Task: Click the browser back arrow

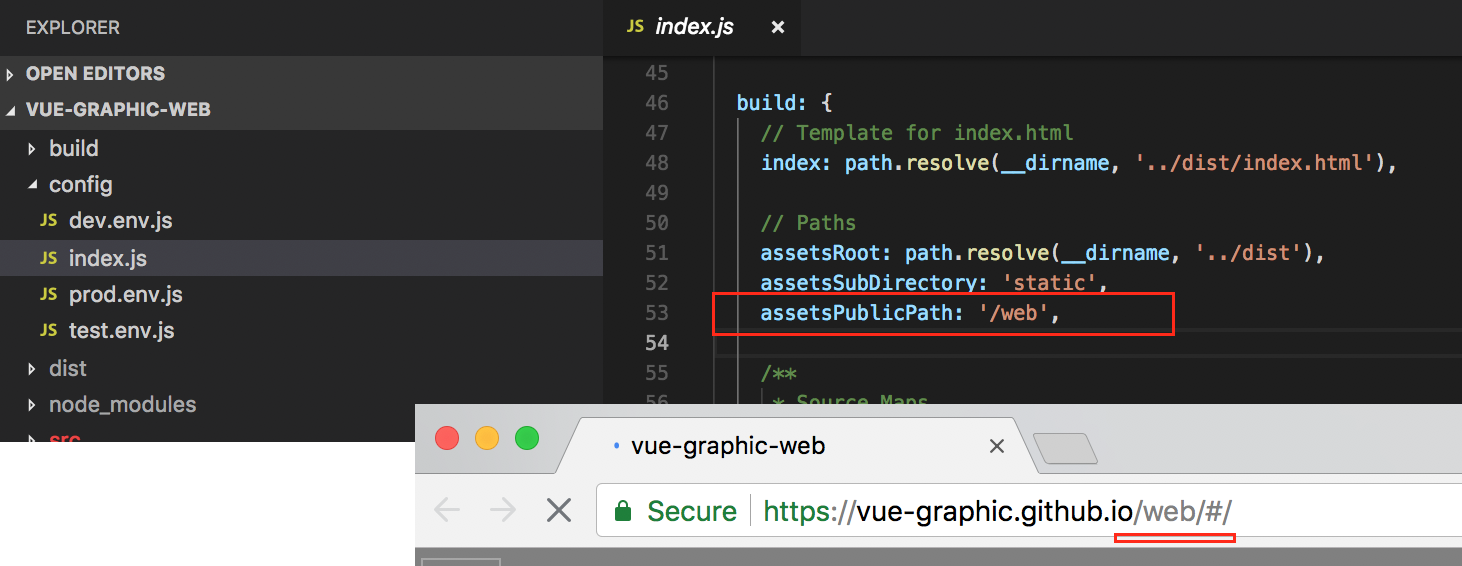Action: 446,511
